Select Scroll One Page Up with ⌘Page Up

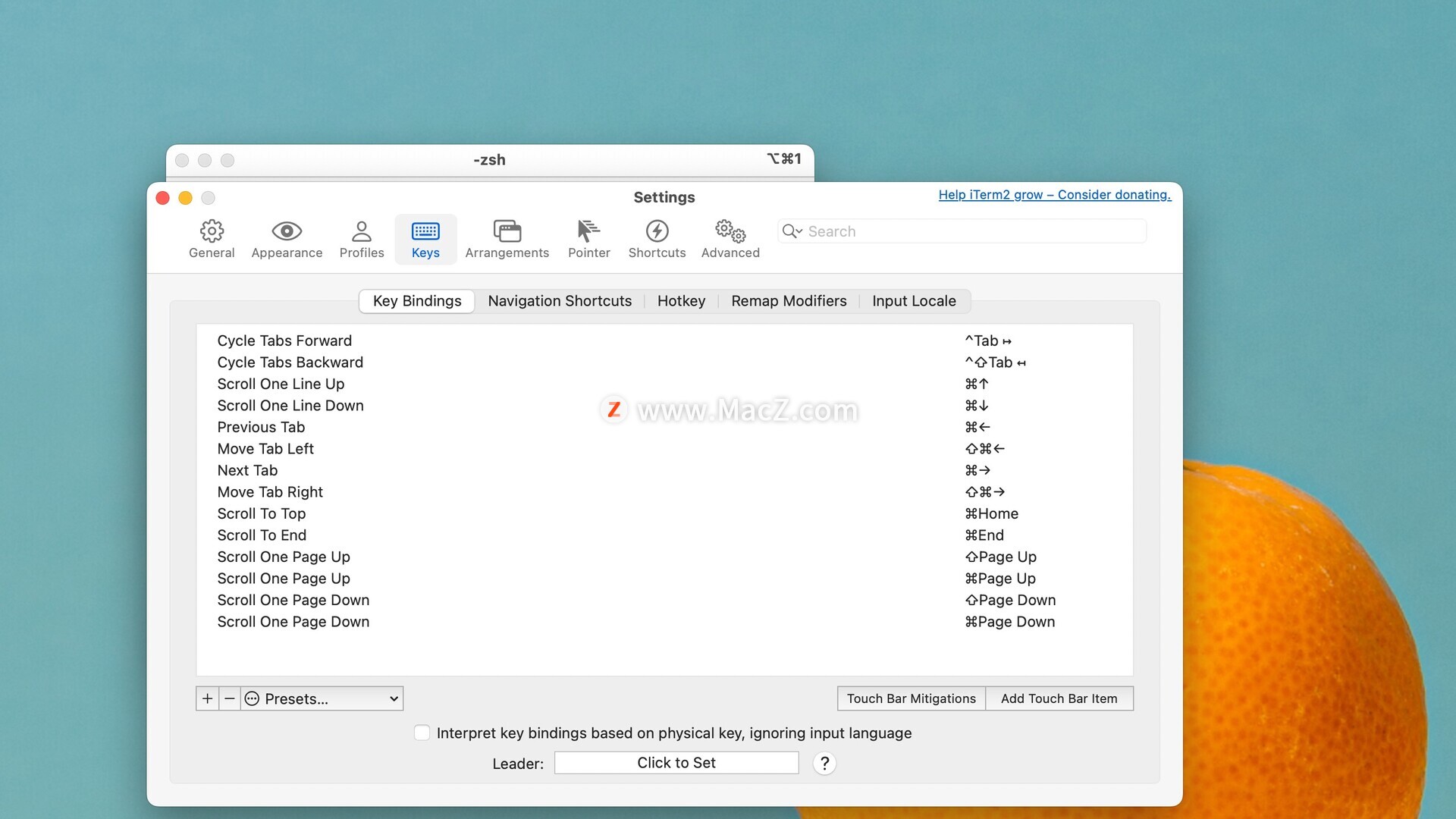(x=664, y=579)
